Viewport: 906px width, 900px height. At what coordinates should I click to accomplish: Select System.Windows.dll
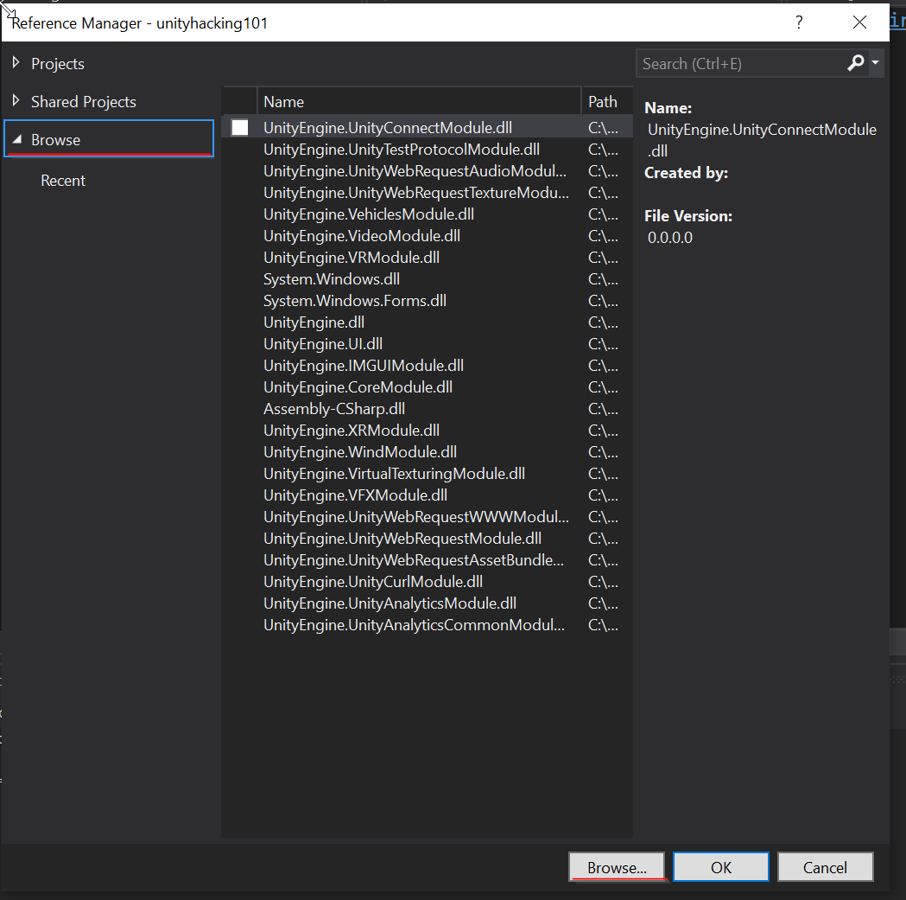point(427,279)
